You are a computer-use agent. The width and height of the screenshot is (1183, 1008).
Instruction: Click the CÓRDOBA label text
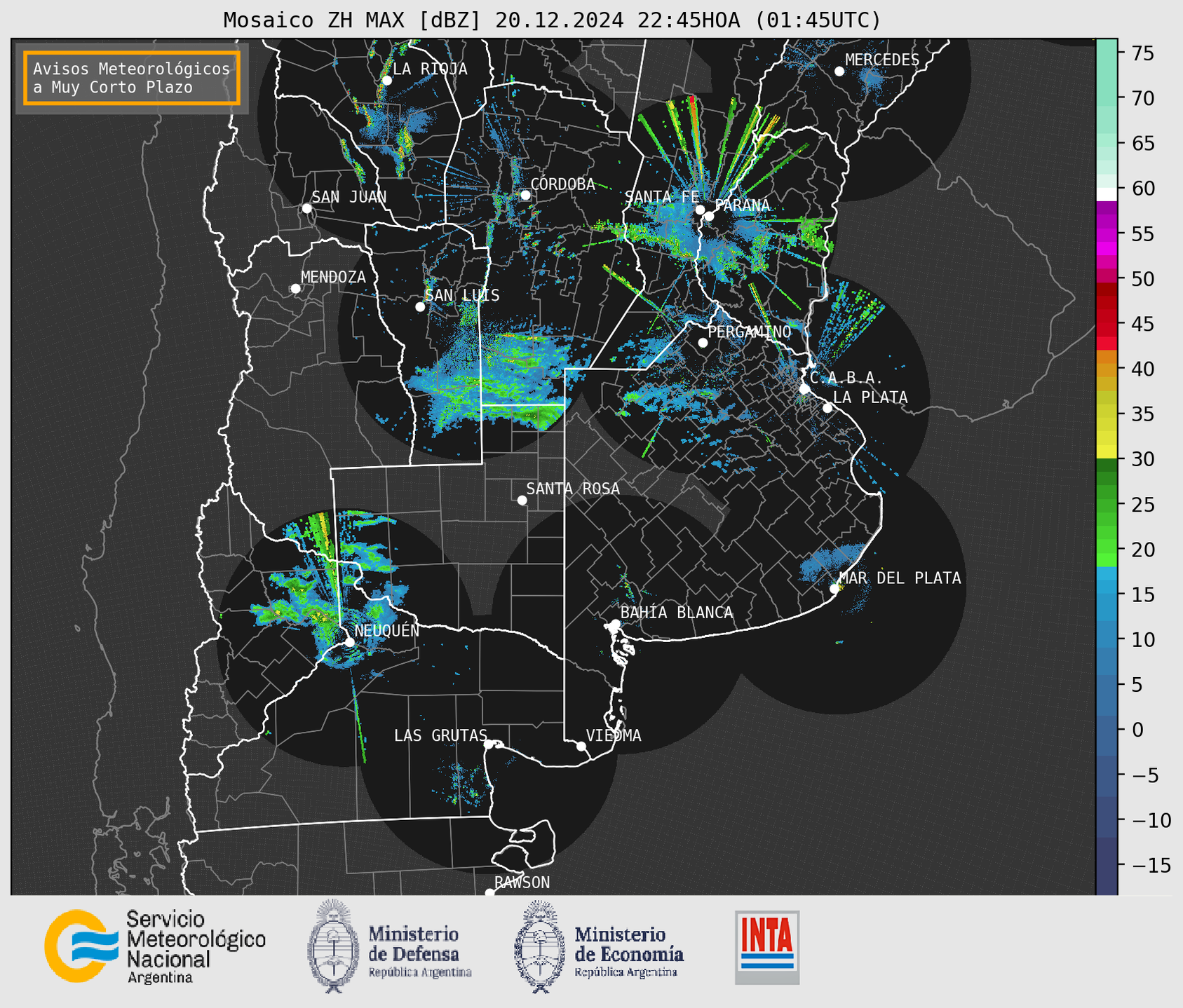[562, 184]
